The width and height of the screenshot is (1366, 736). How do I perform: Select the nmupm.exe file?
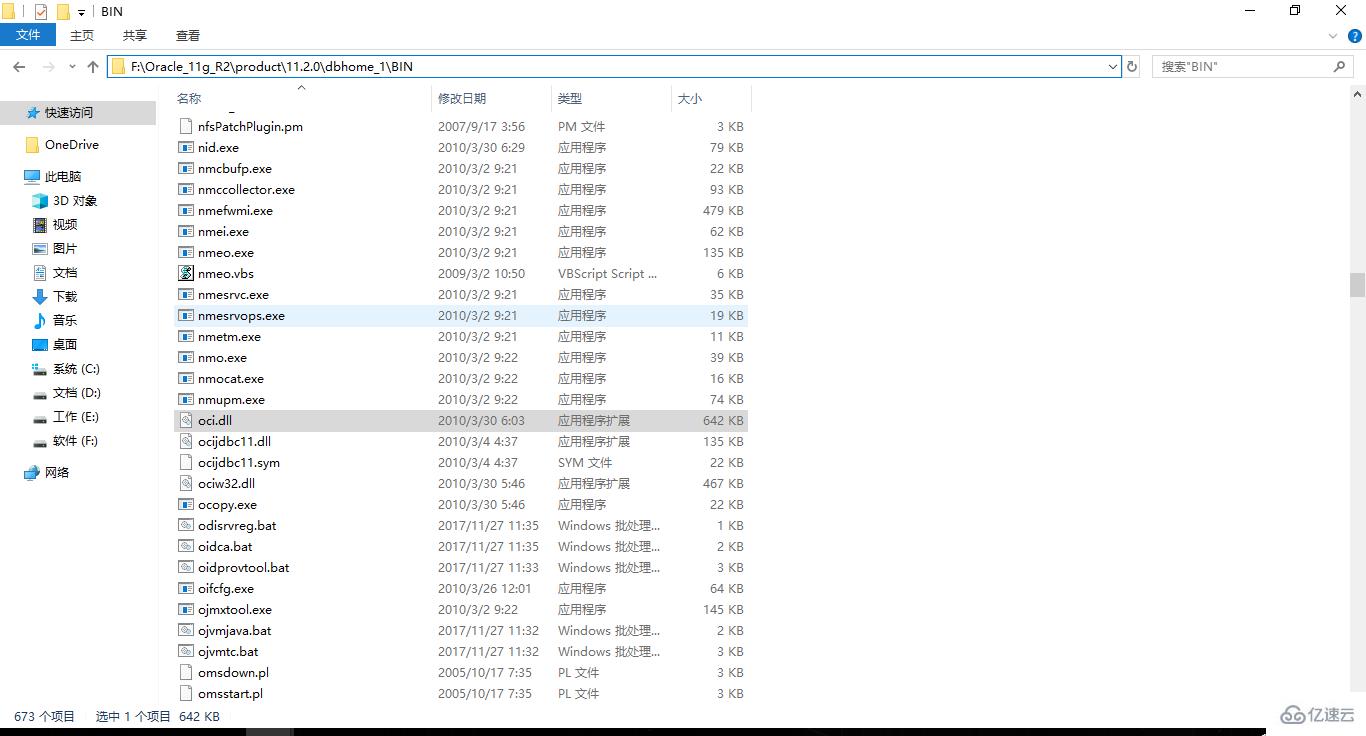click(x=461, y=399)
